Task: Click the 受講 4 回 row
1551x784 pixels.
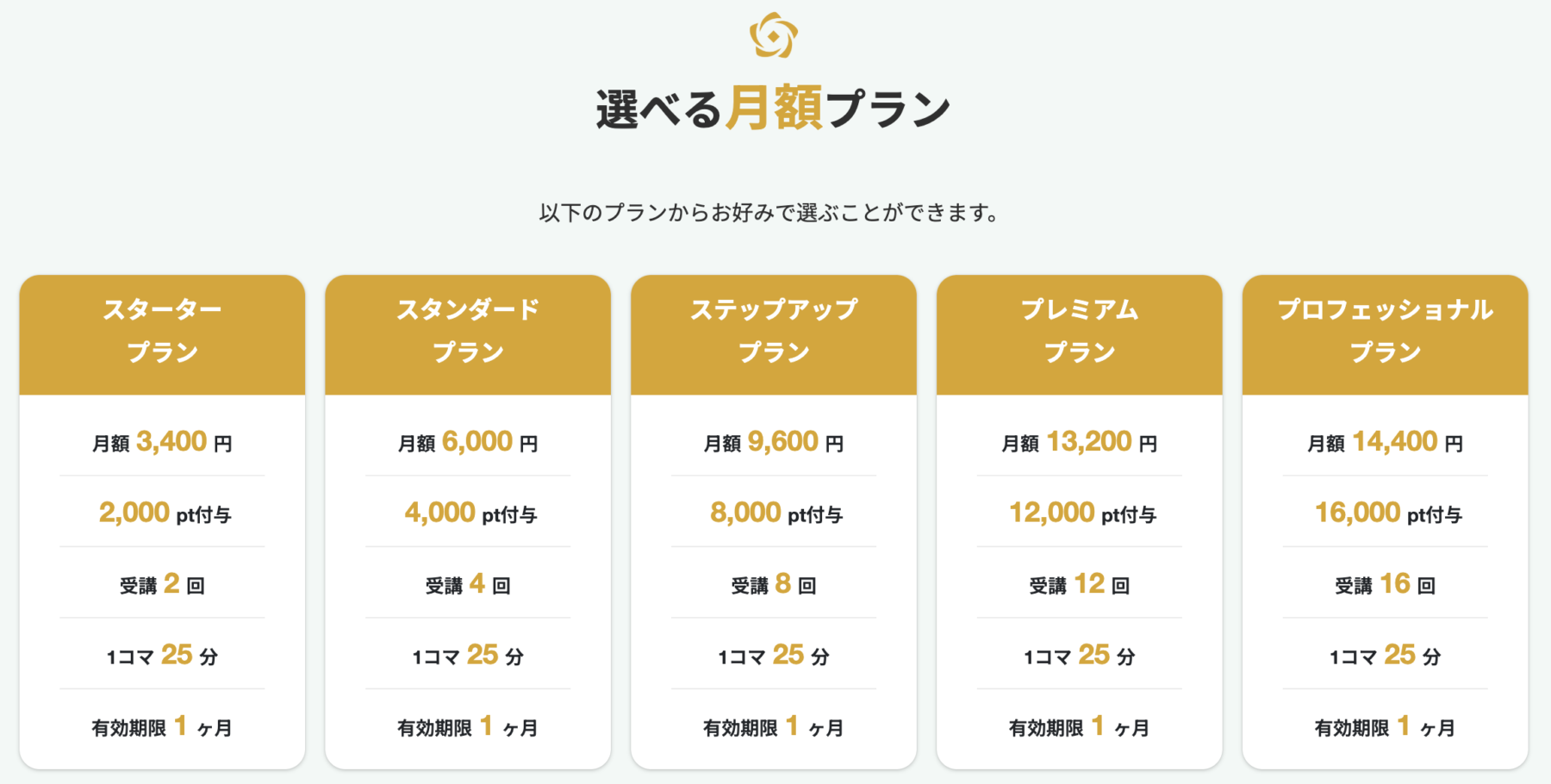Action: point(468,584)
